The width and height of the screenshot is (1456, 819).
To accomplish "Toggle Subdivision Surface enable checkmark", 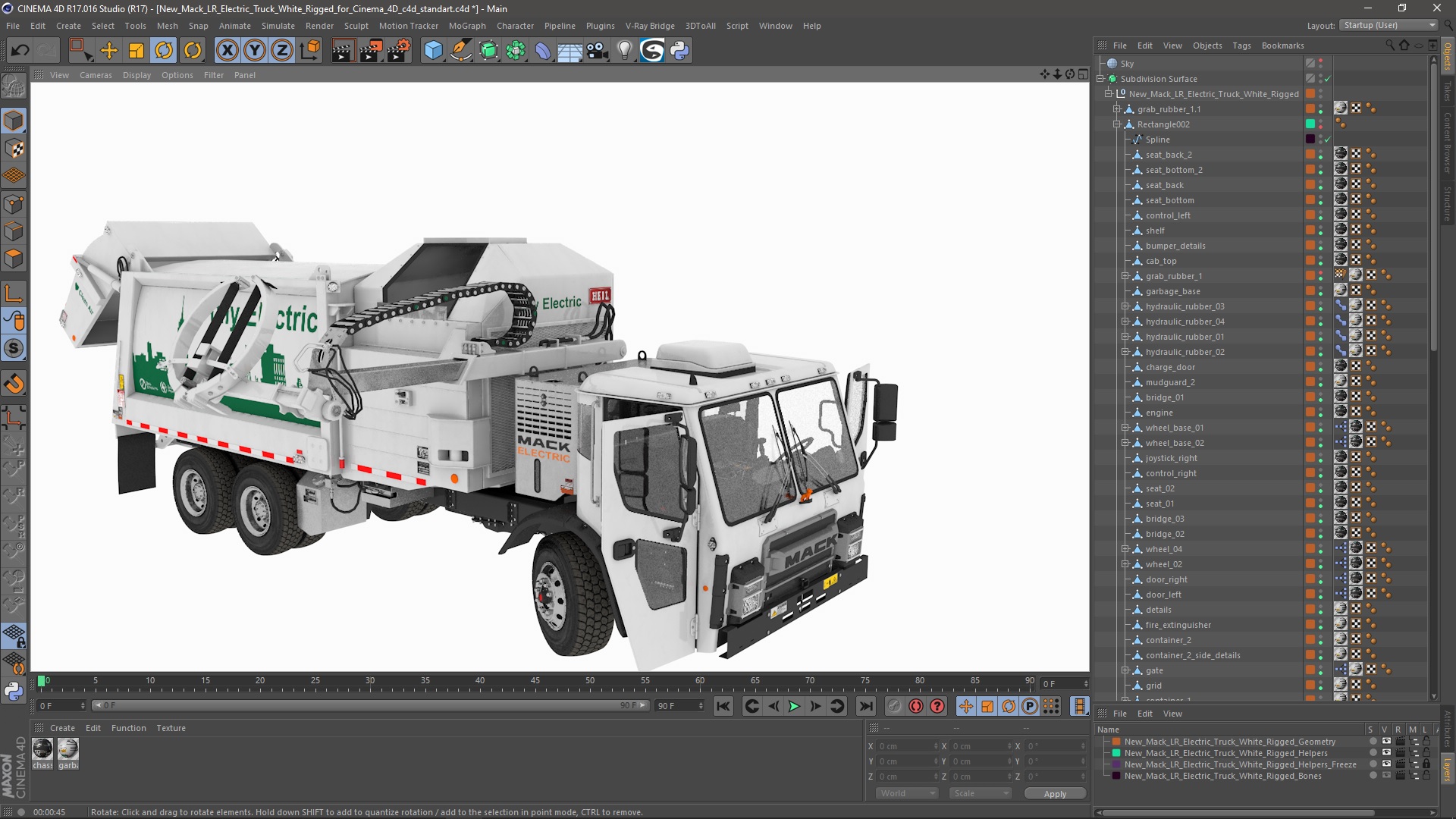I will 1328,79.
